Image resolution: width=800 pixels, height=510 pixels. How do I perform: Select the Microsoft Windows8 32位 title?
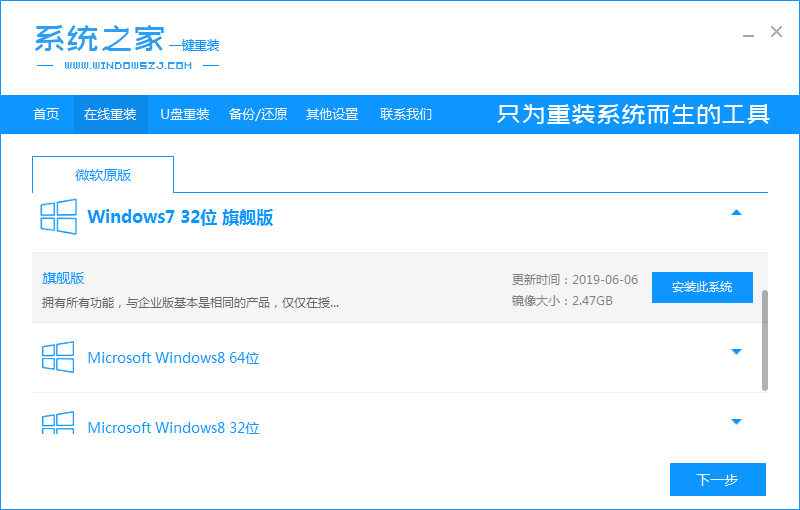(x=173, y=427)
